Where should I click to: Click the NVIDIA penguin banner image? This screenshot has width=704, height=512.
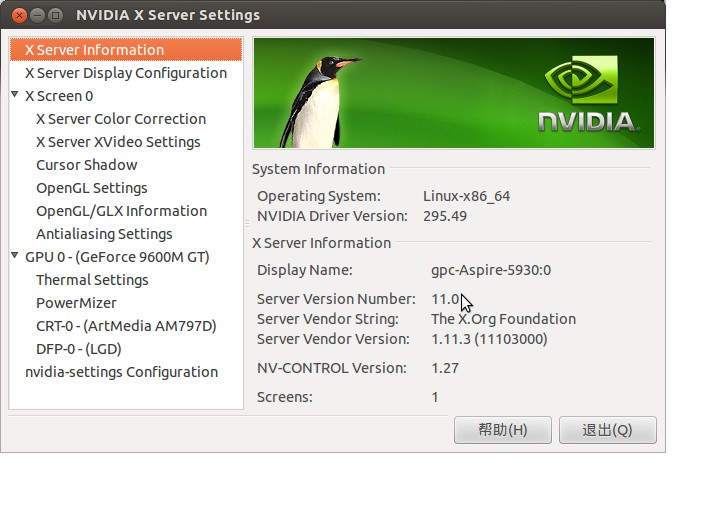tap(454, 93)
